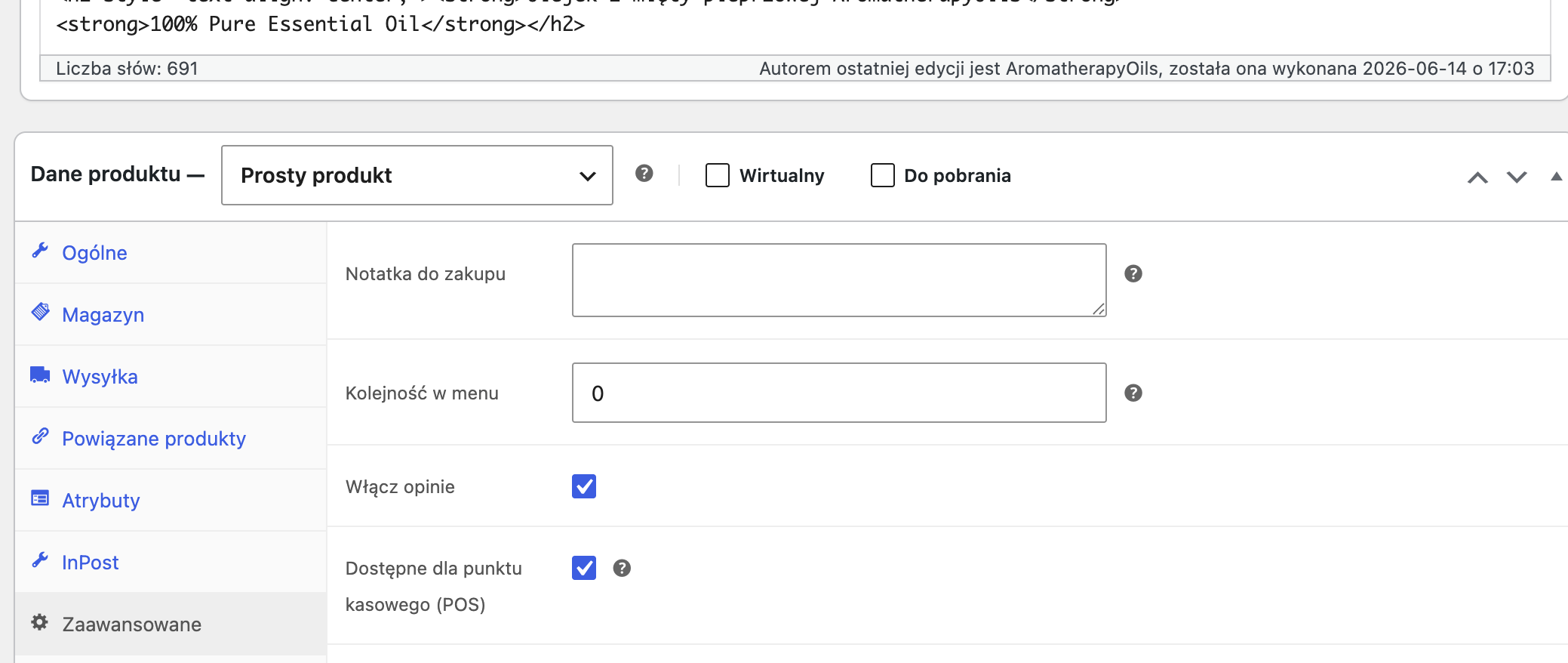Click help icon next to product type dropdown

644,174
